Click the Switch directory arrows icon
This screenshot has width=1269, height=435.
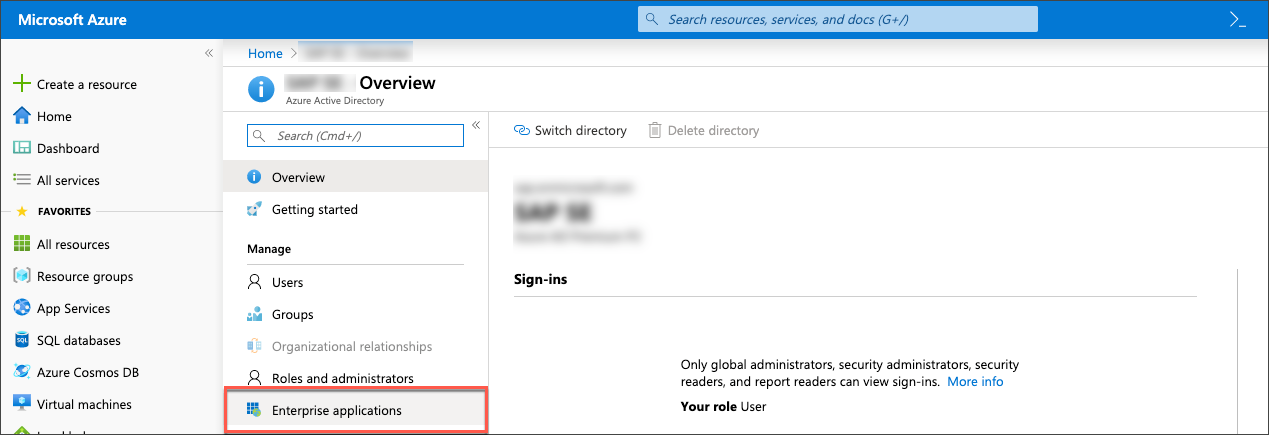[521, 130]
